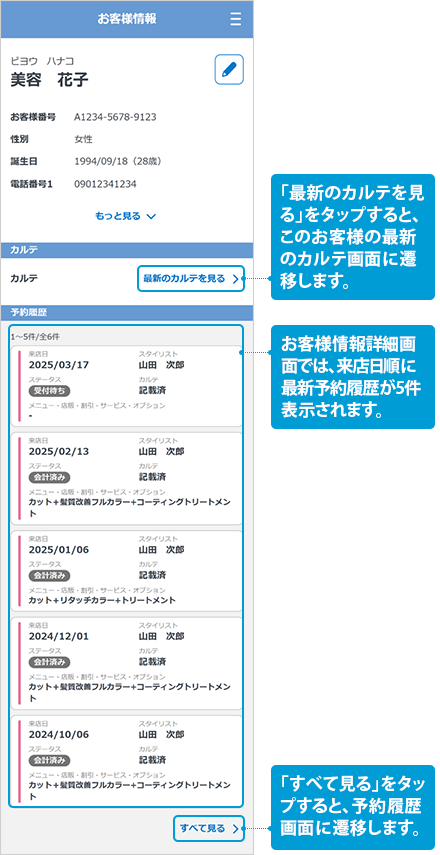440x855 pixels.
Task: Click 会計済み badge on 2025/02/13 card
Action: coord(50,477)
